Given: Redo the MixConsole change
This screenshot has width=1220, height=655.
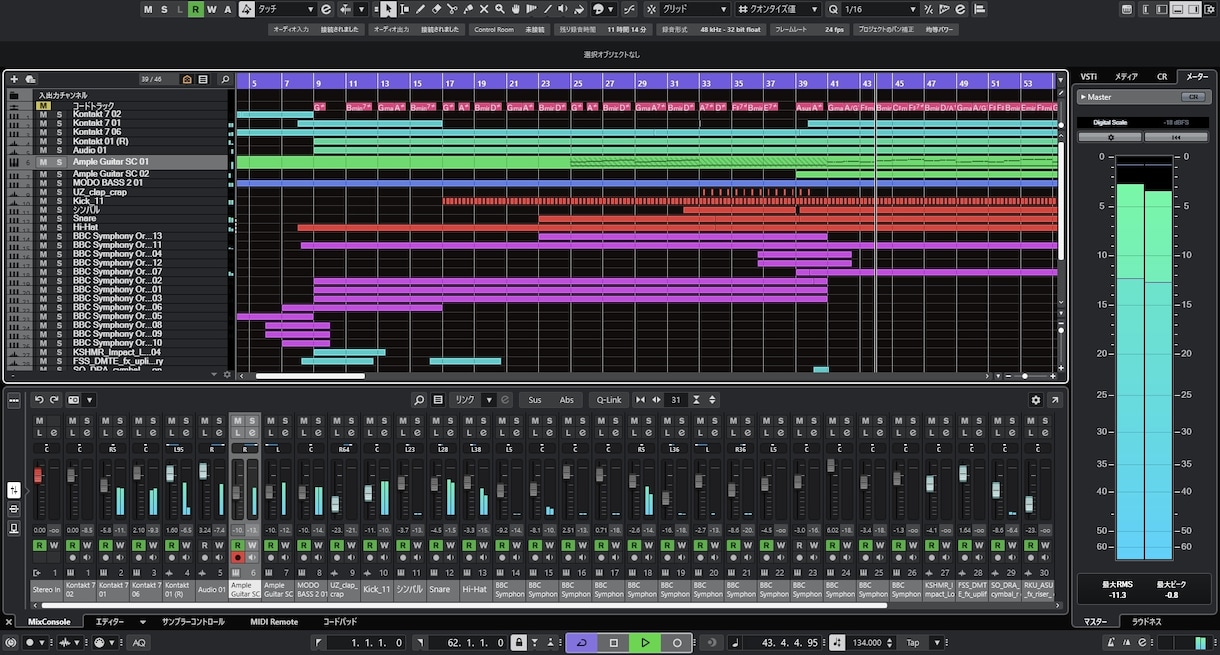Looking at the screenshot, I should [x=54, y=400].
